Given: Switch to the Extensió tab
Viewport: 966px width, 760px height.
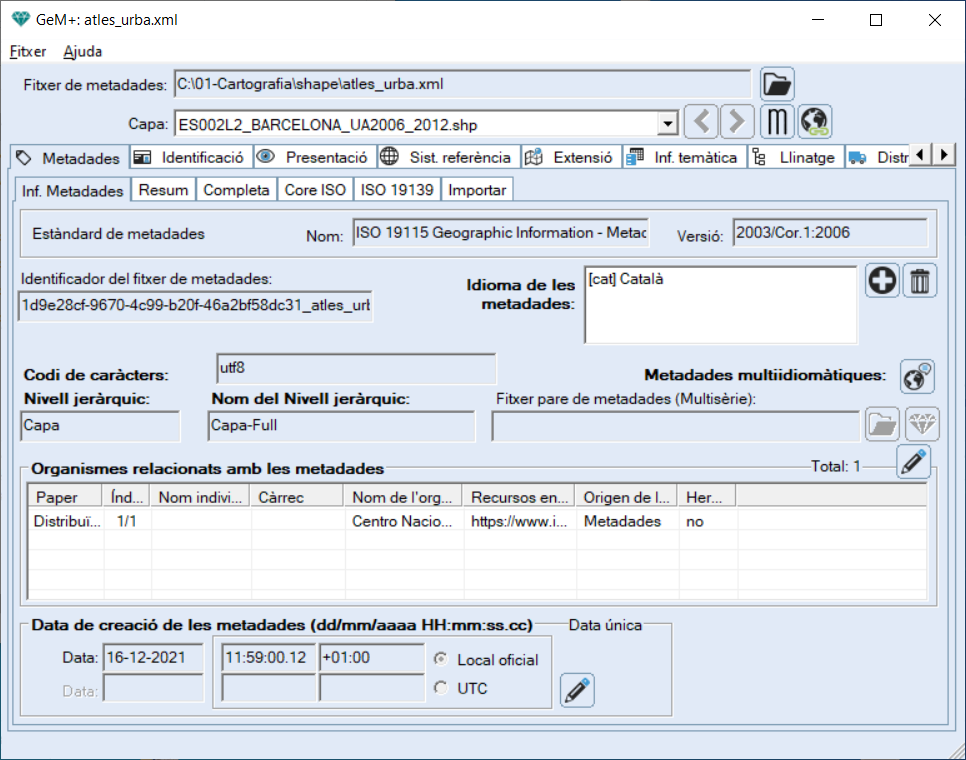Looking at the screenshot, I should (x=571, y=158).
